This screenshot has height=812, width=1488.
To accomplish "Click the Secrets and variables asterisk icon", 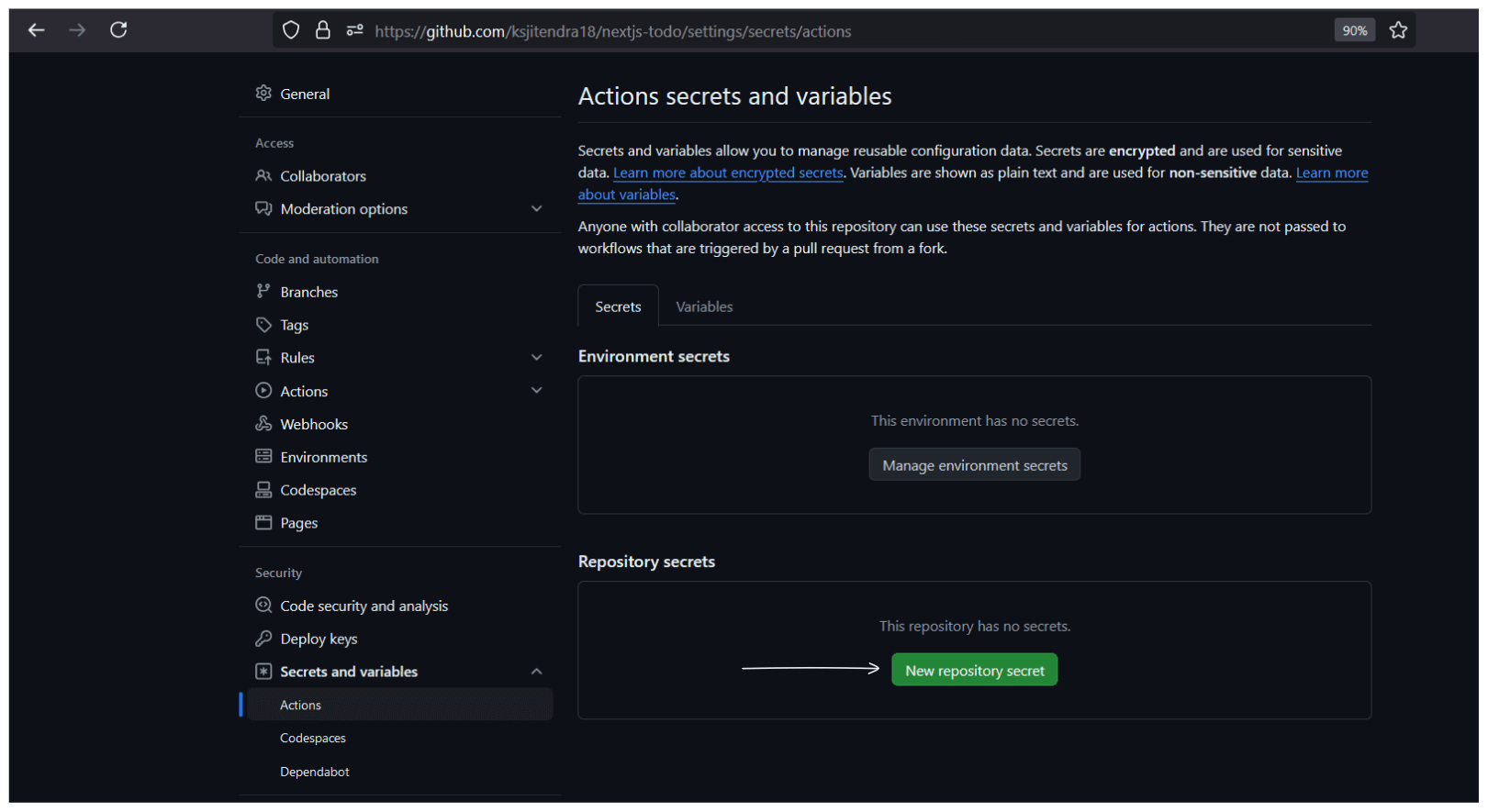I will (x=263, y=671).
